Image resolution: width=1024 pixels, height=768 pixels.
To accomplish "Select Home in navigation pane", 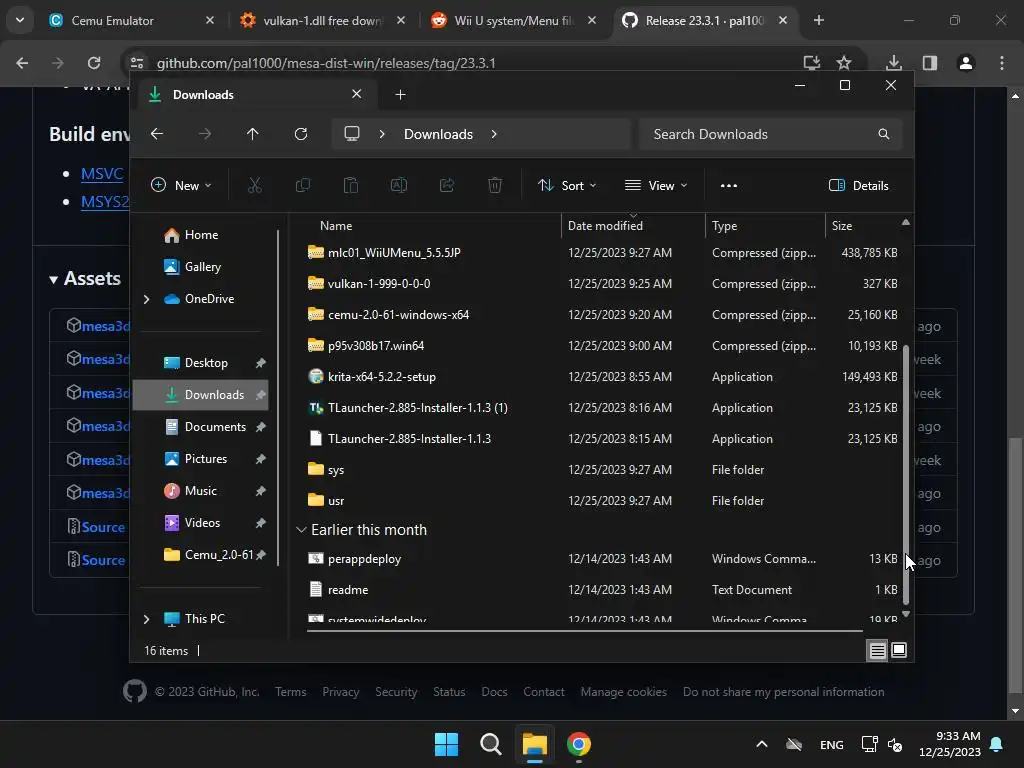I will pos(201,235).
